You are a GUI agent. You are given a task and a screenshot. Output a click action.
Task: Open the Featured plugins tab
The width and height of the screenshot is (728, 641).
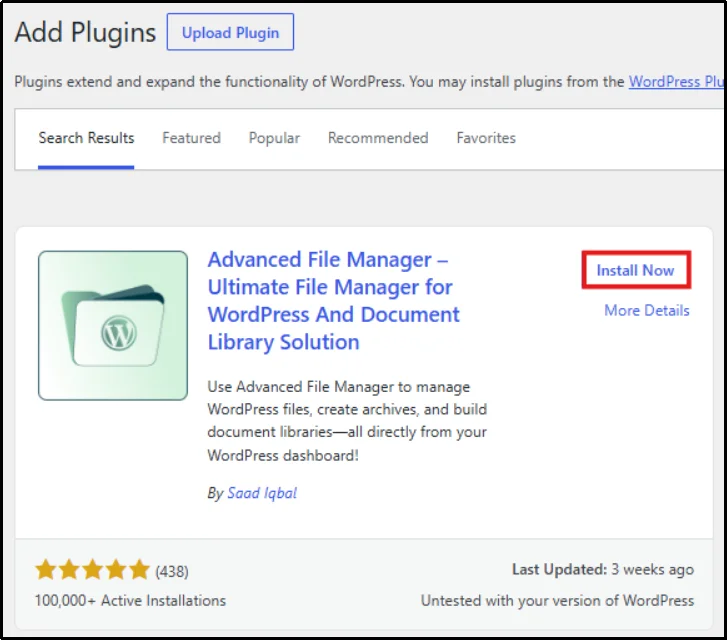pyautogui.click(x=191, y=138)
